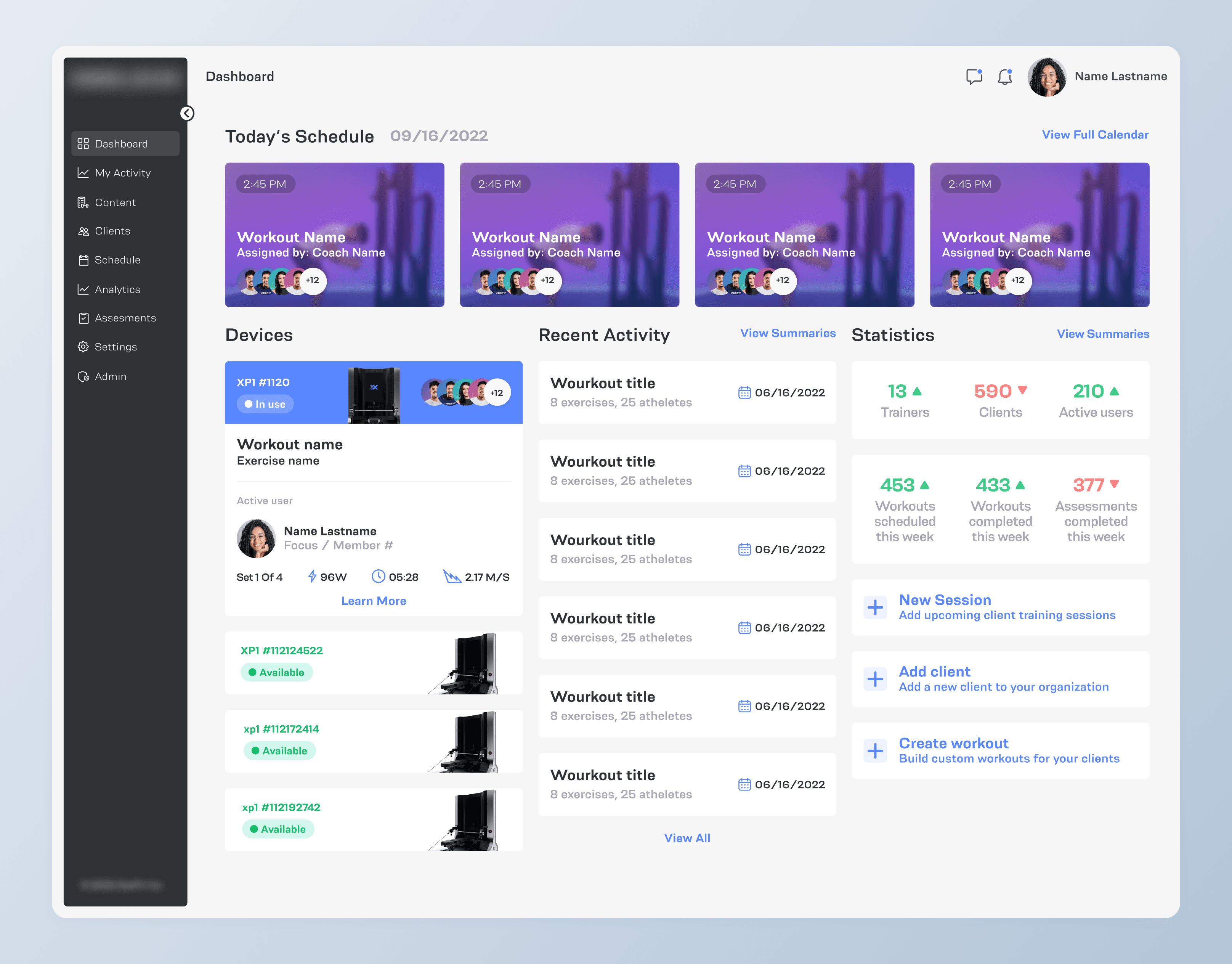This screenshot has width=1232, height=964.
Task: Click the velocity icon beside 2.17 M/S
Action: pos(452,577)
